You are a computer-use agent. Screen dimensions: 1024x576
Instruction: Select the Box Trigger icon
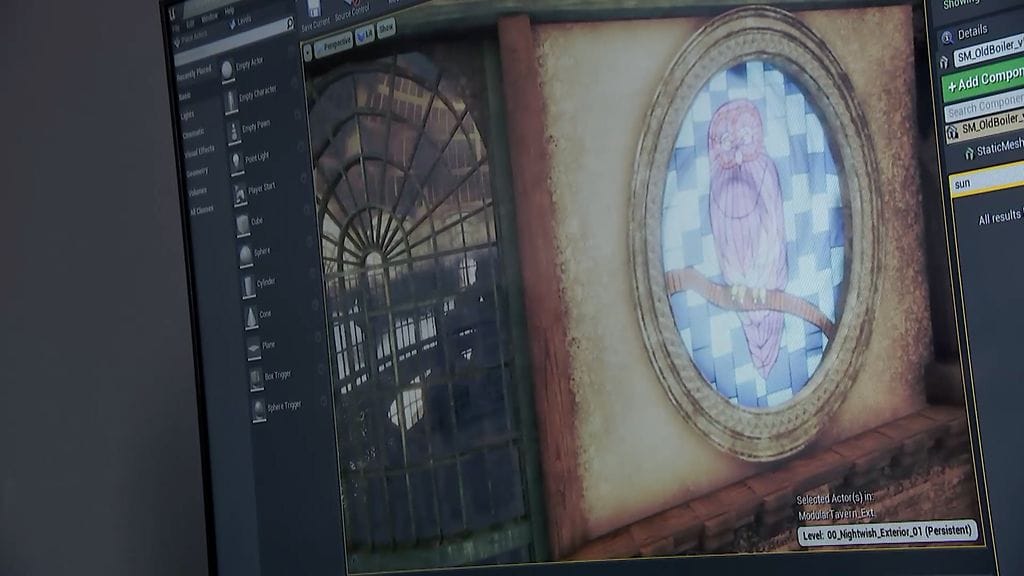(x=256, y=379)
